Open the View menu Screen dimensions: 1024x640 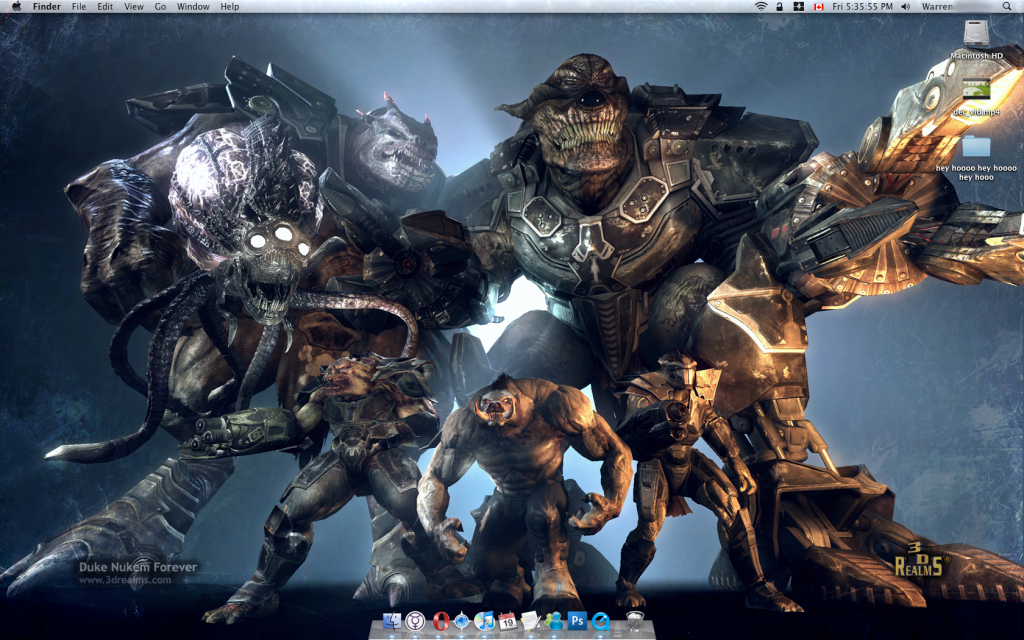click(x=134, y=7)
